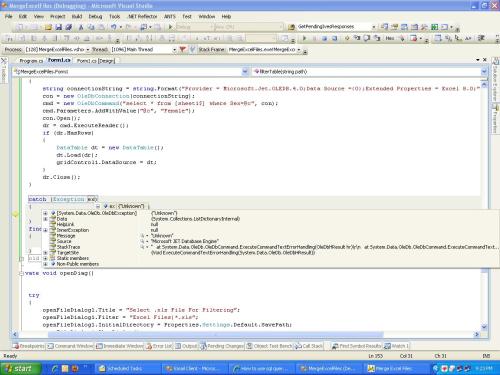Click the Windows Start button
Image resolution: width=500 pixels, height=375 pixels.
[x=21, y=368]
